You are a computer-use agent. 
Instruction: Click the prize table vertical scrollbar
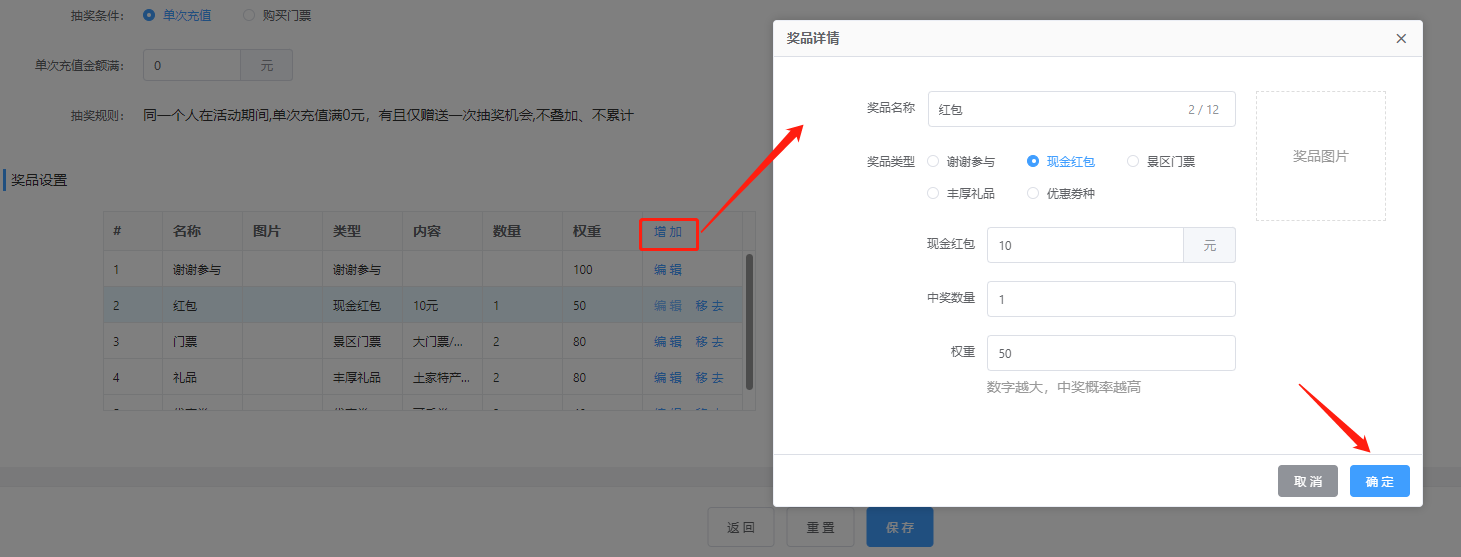(x=749, y=320)
